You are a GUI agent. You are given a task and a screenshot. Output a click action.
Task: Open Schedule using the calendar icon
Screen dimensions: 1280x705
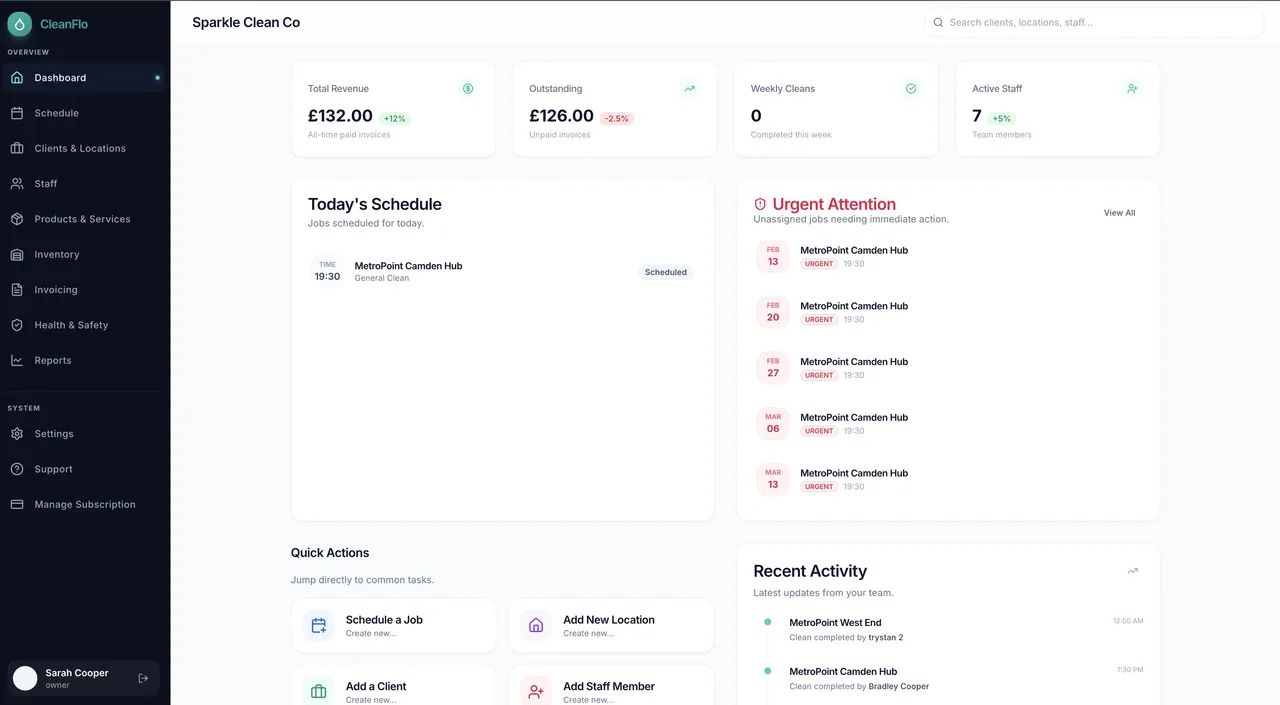[18, 113]
